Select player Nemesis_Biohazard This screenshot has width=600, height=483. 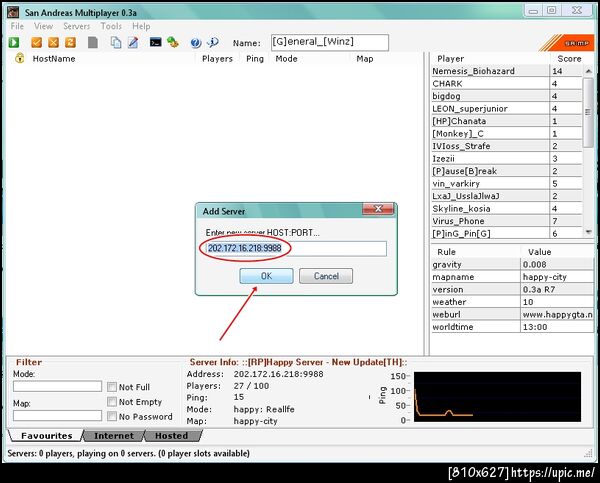pyautogui.click(x=507, y=71)
